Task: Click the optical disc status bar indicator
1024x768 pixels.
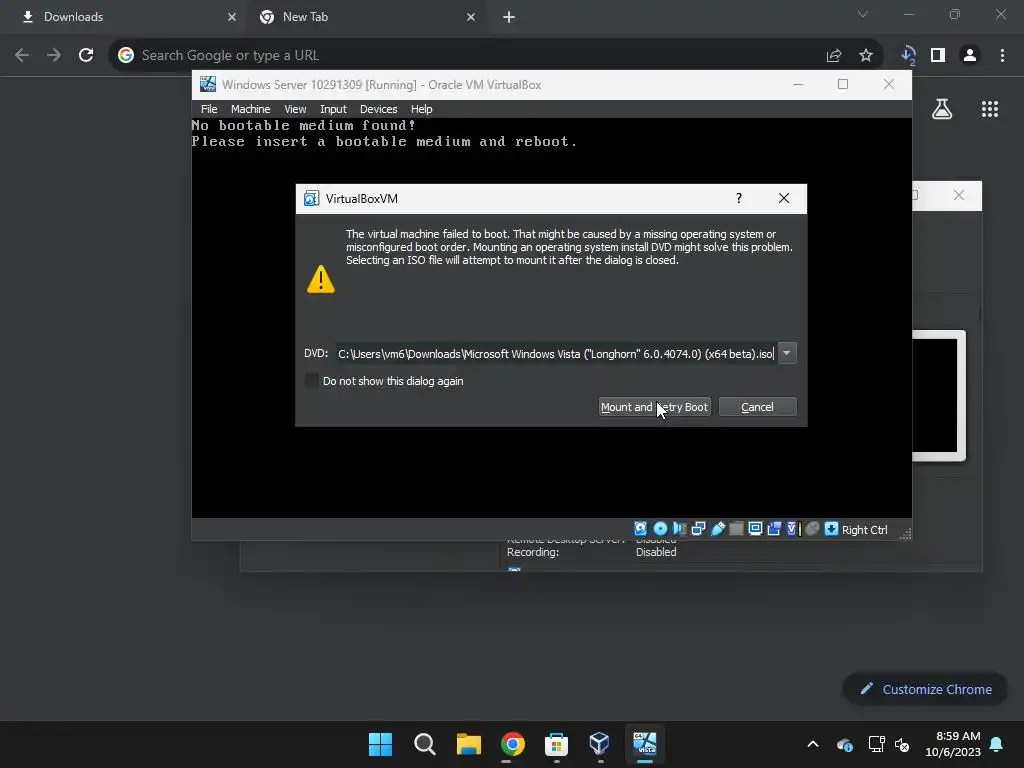Action: point(660,529)
